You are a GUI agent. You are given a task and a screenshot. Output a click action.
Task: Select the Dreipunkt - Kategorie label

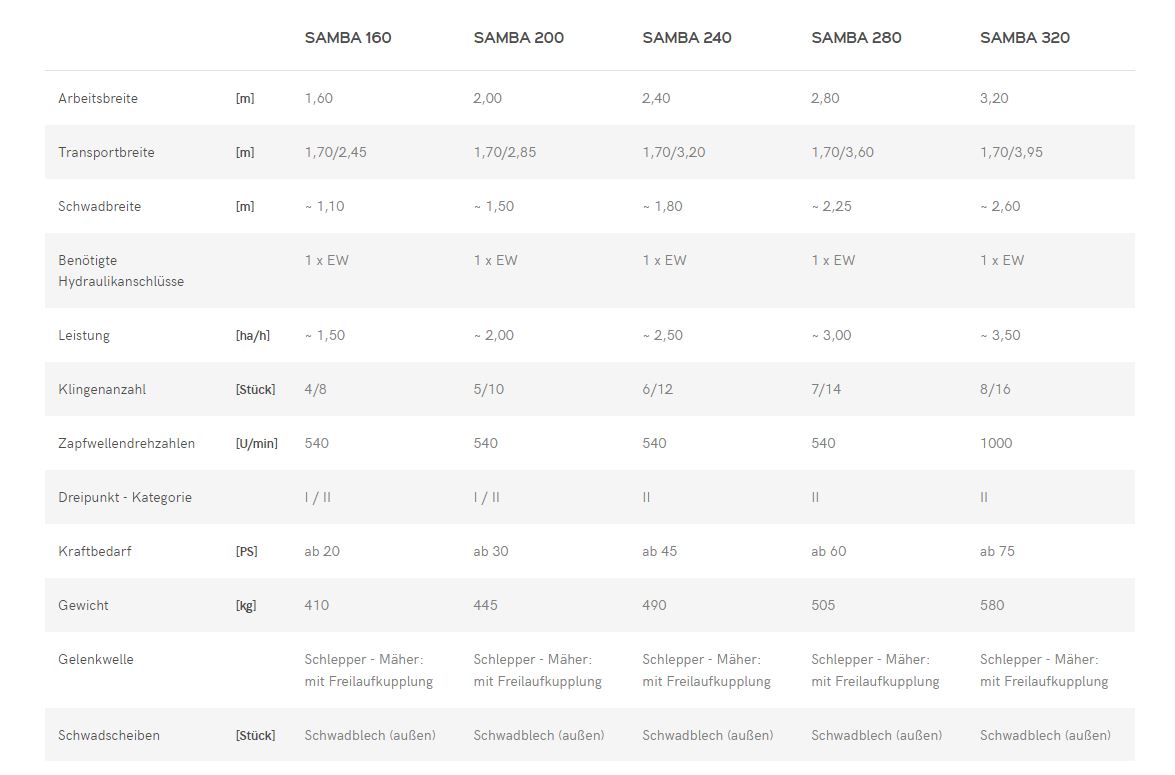click(125, 497)
